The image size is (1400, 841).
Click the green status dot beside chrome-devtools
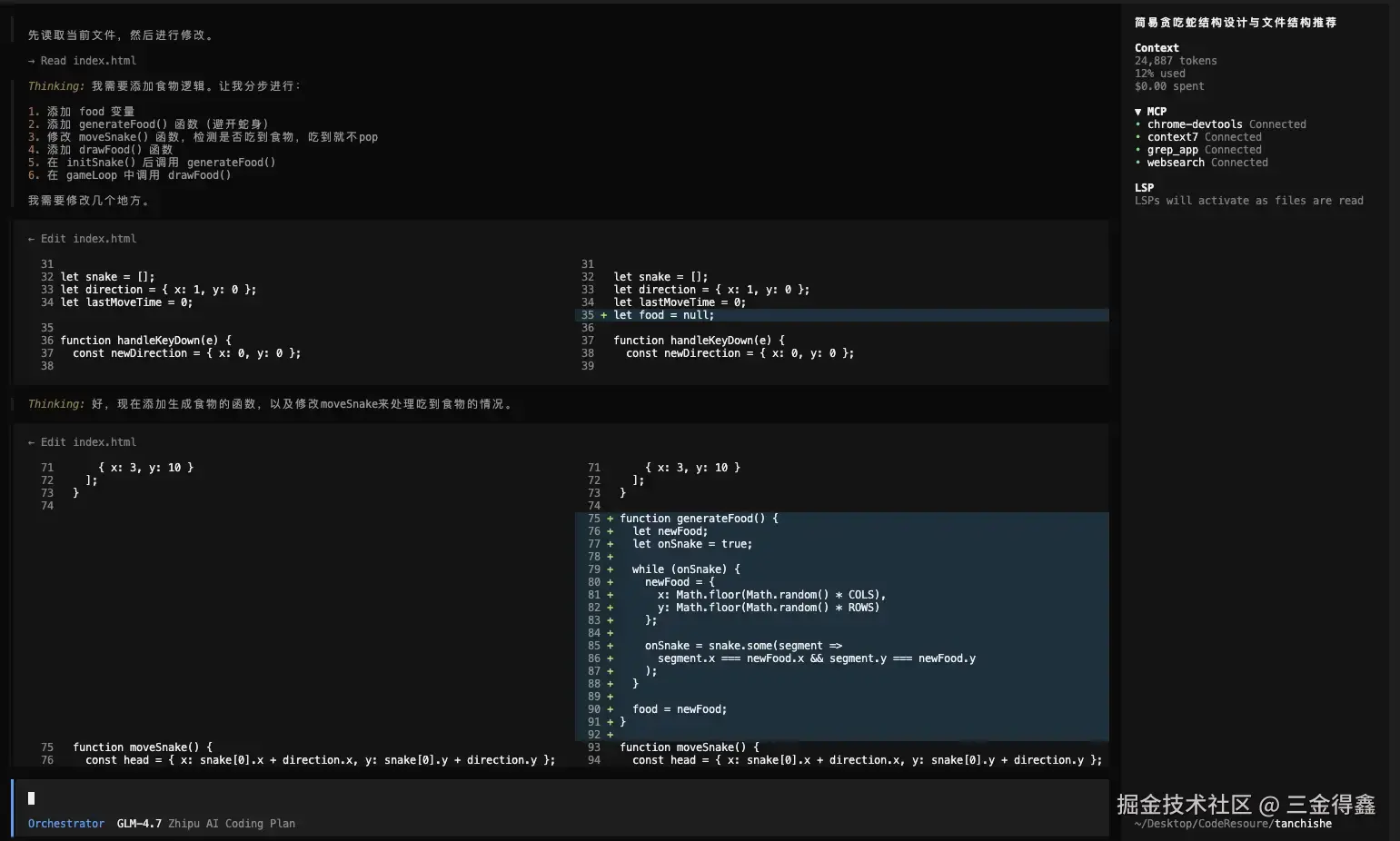pos(1137,124)
